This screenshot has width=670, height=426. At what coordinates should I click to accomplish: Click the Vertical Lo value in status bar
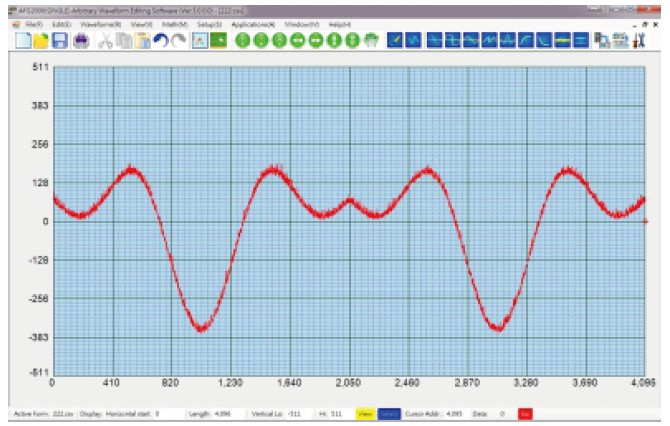[294, 414]
